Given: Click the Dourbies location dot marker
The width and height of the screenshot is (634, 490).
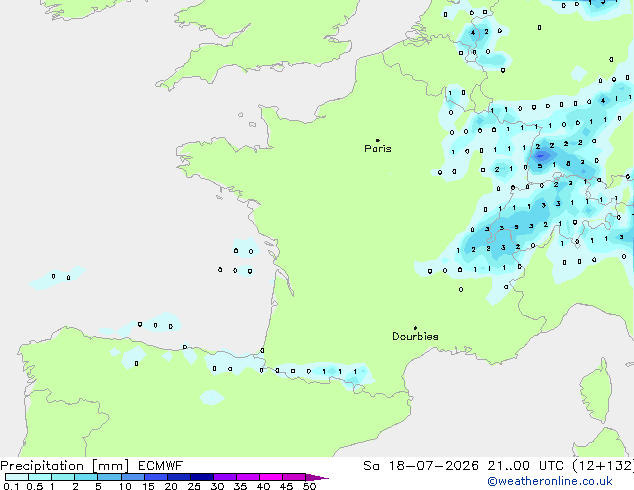Looking at the screenshot, I should (415, 328).
